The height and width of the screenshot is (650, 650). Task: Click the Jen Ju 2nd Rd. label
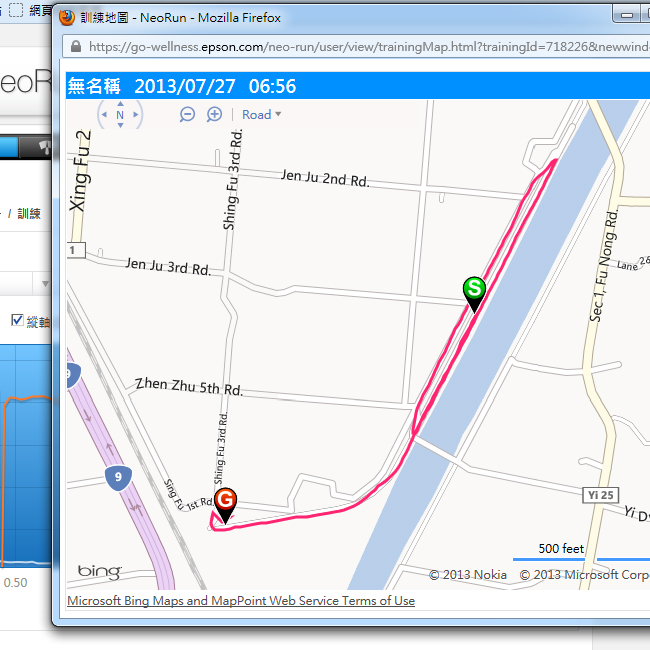tap(325, 178)
